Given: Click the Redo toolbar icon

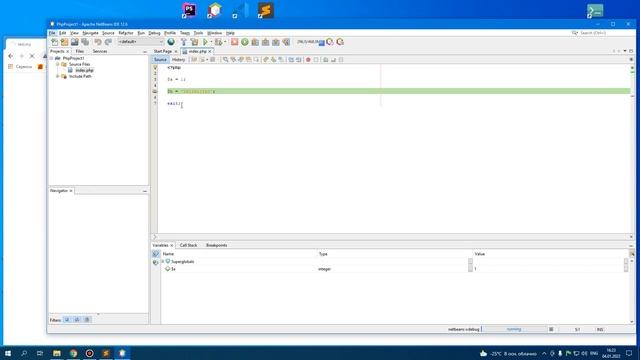Looking at the screenshot, I should click(108, 42).
